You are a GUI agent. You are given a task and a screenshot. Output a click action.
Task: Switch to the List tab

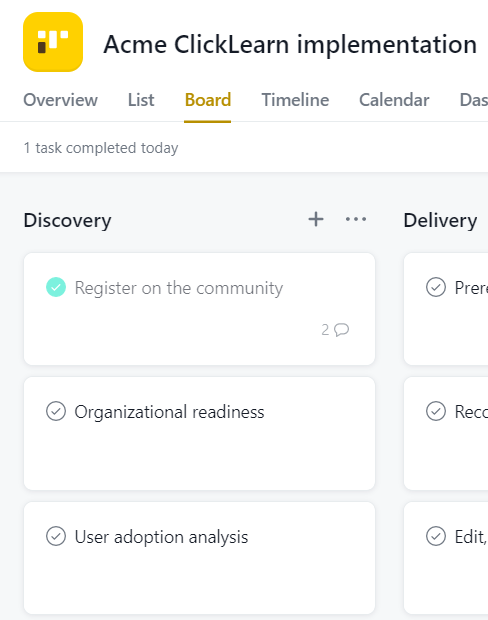pyautogui.click(x=141, y=100)
